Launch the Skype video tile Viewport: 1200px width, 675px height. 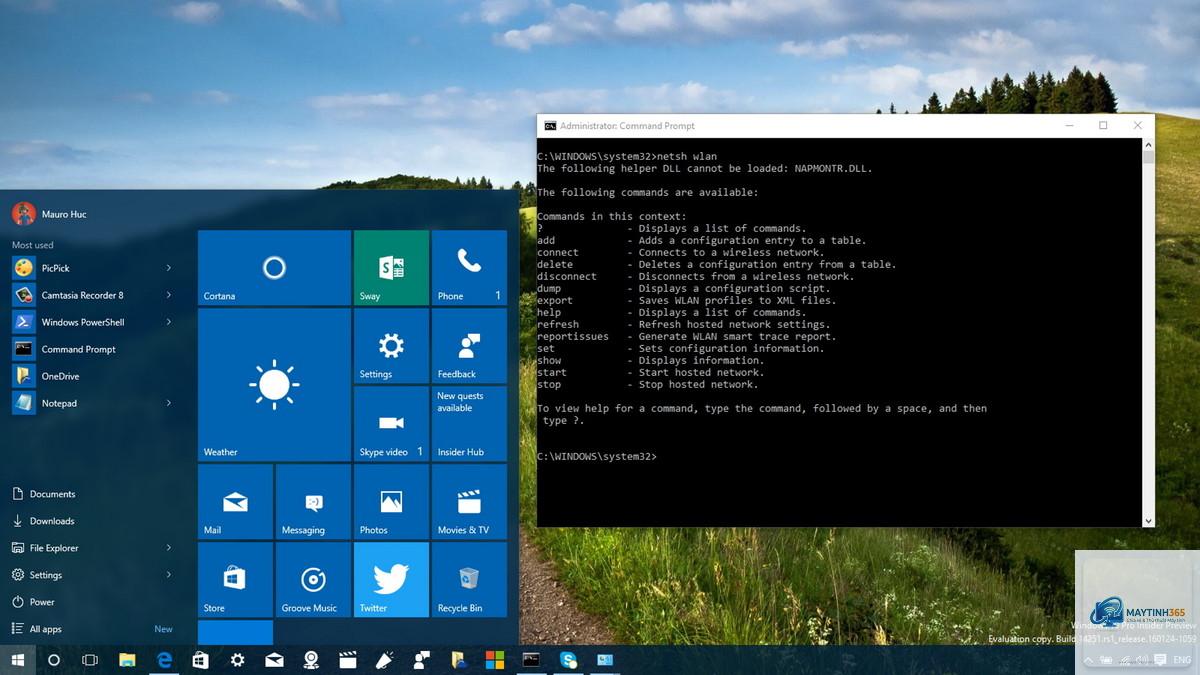click(x=391, y=424)
